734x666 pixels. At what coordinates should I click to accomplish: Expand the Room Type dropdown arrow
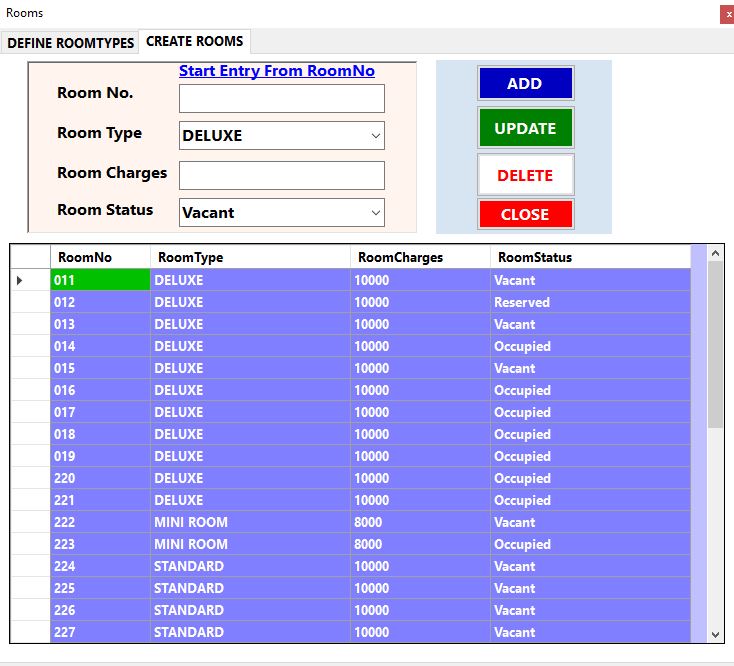(375, 136)
